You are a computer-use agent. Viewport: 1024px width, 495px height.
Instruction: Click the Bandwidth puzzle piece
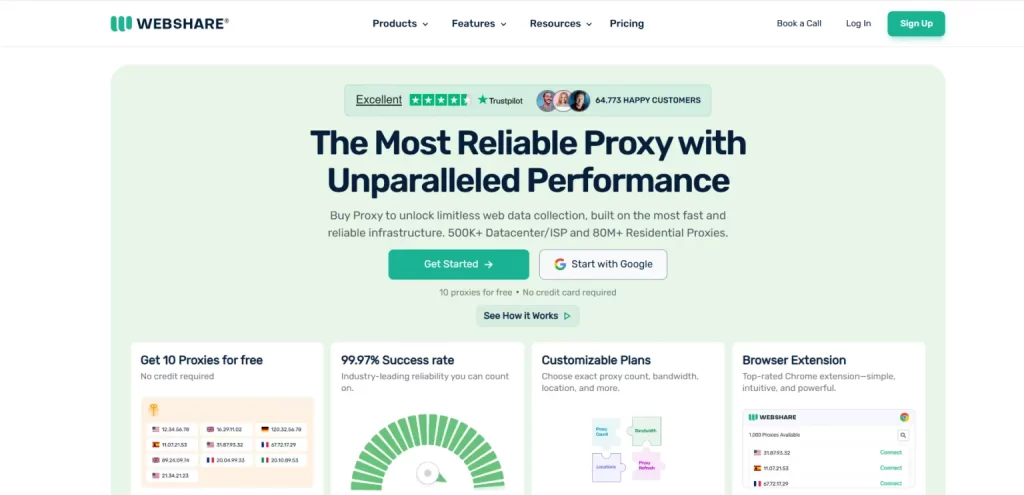coord(646,429)
